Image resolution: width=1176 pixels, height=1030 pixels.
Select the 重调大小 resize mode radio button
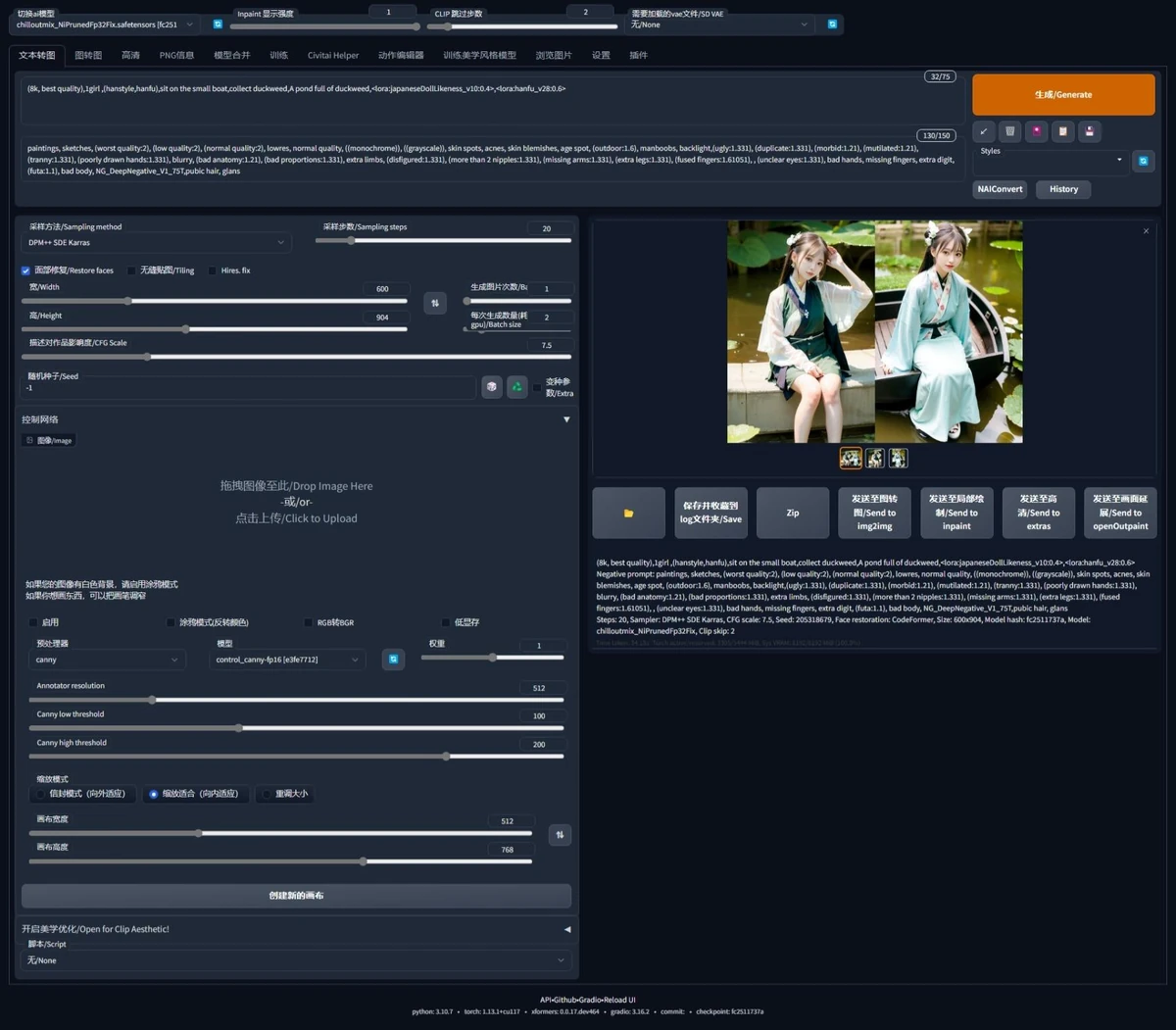coord(267,794)
